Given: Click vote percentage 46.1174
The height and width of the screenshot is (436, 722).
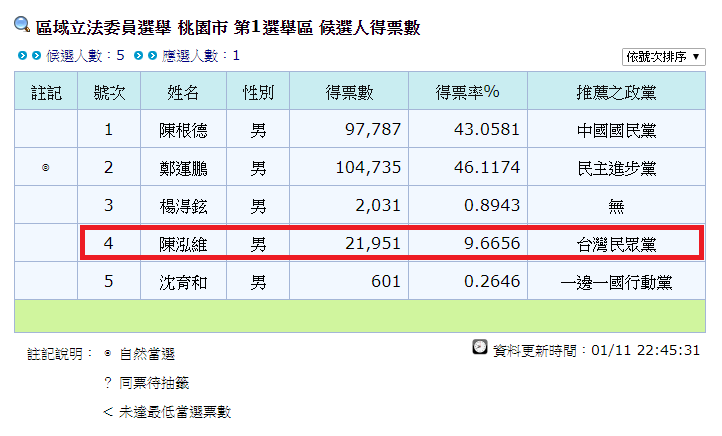Looking at the screenshot, I should coord(487,167).
